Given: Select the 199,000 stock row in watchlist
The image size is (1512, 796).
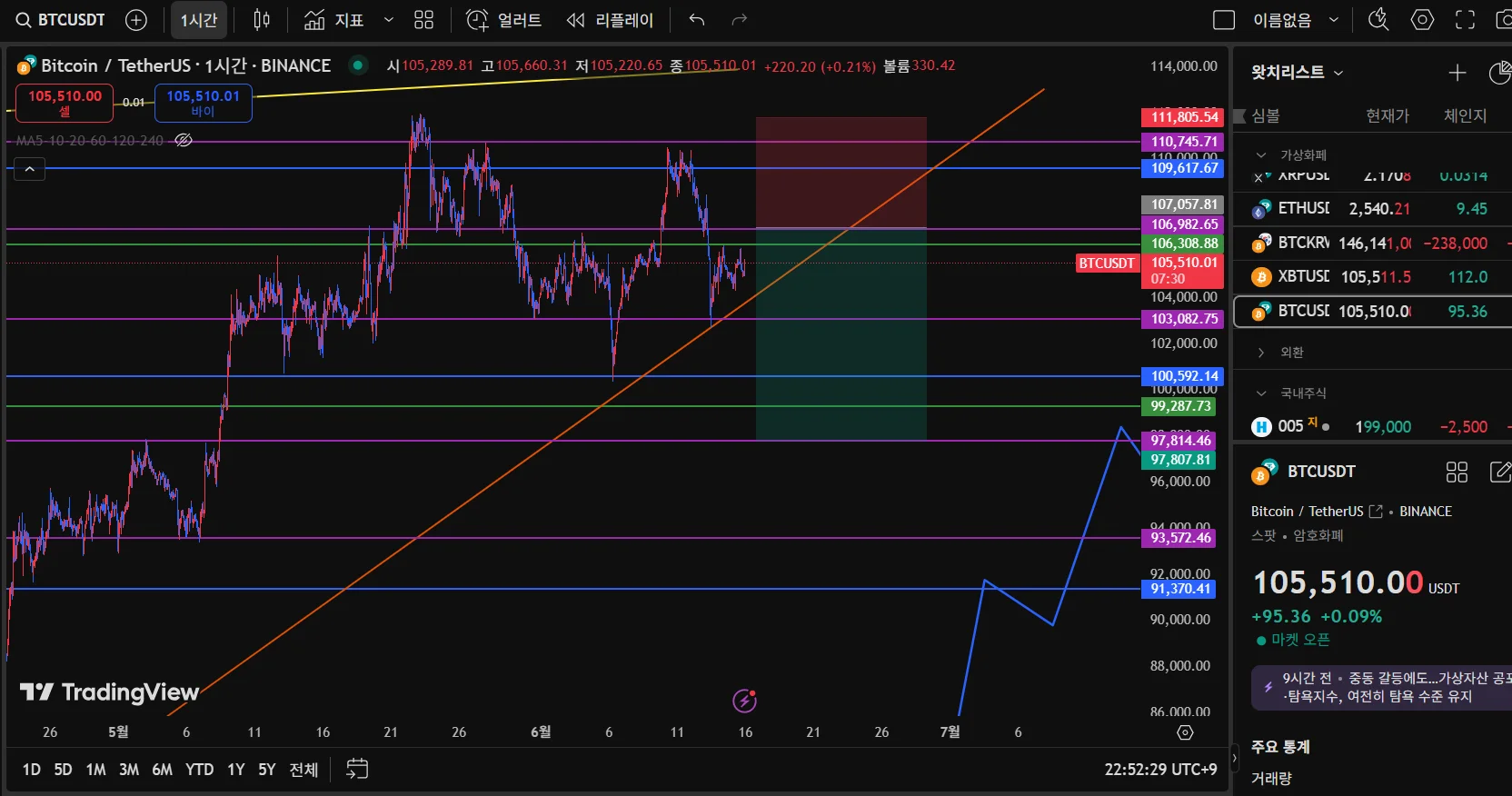Looking at the screenshot, I should [1372, 426].
